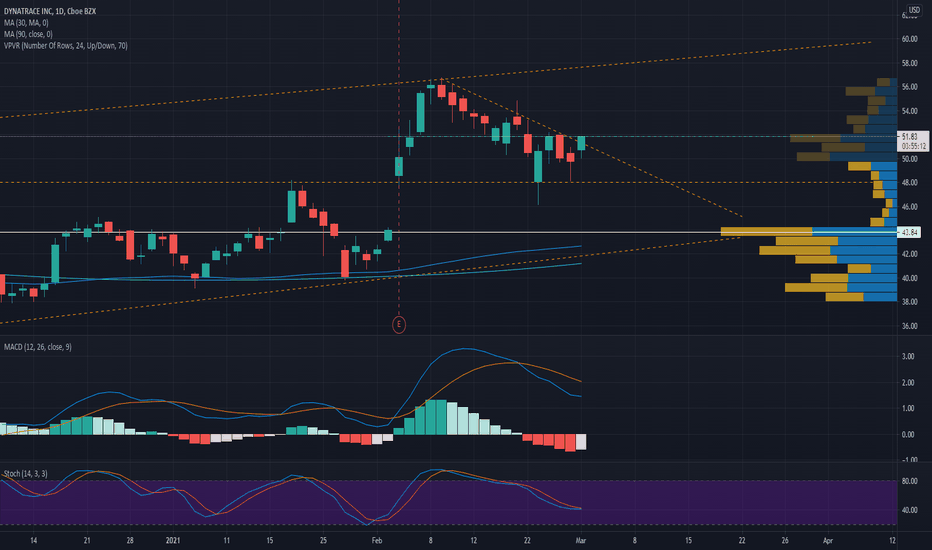Click the MACD (12, 26, close, 9) label

[x=37, y=347]
